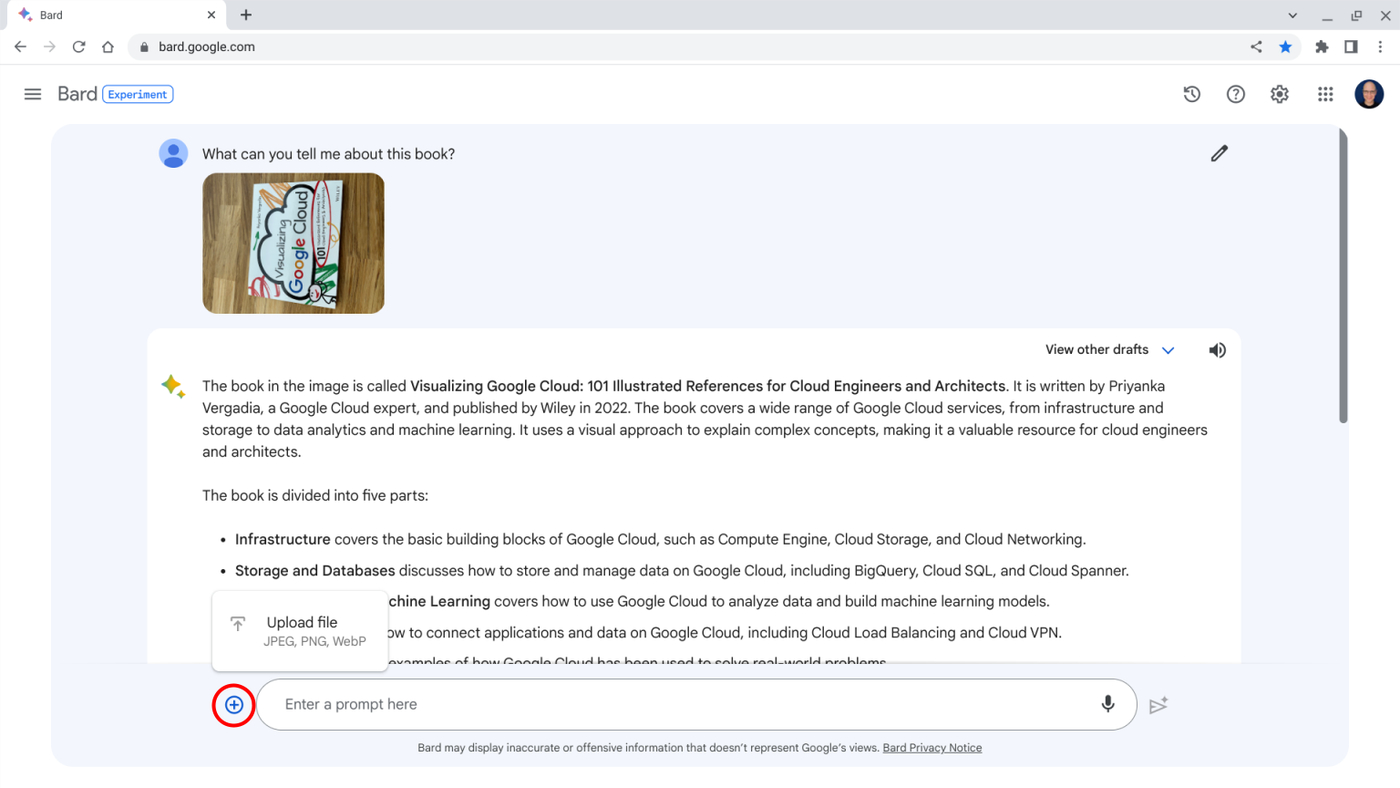
Task: Click the Experiment badge next to Bard
Action: (137, 94)
